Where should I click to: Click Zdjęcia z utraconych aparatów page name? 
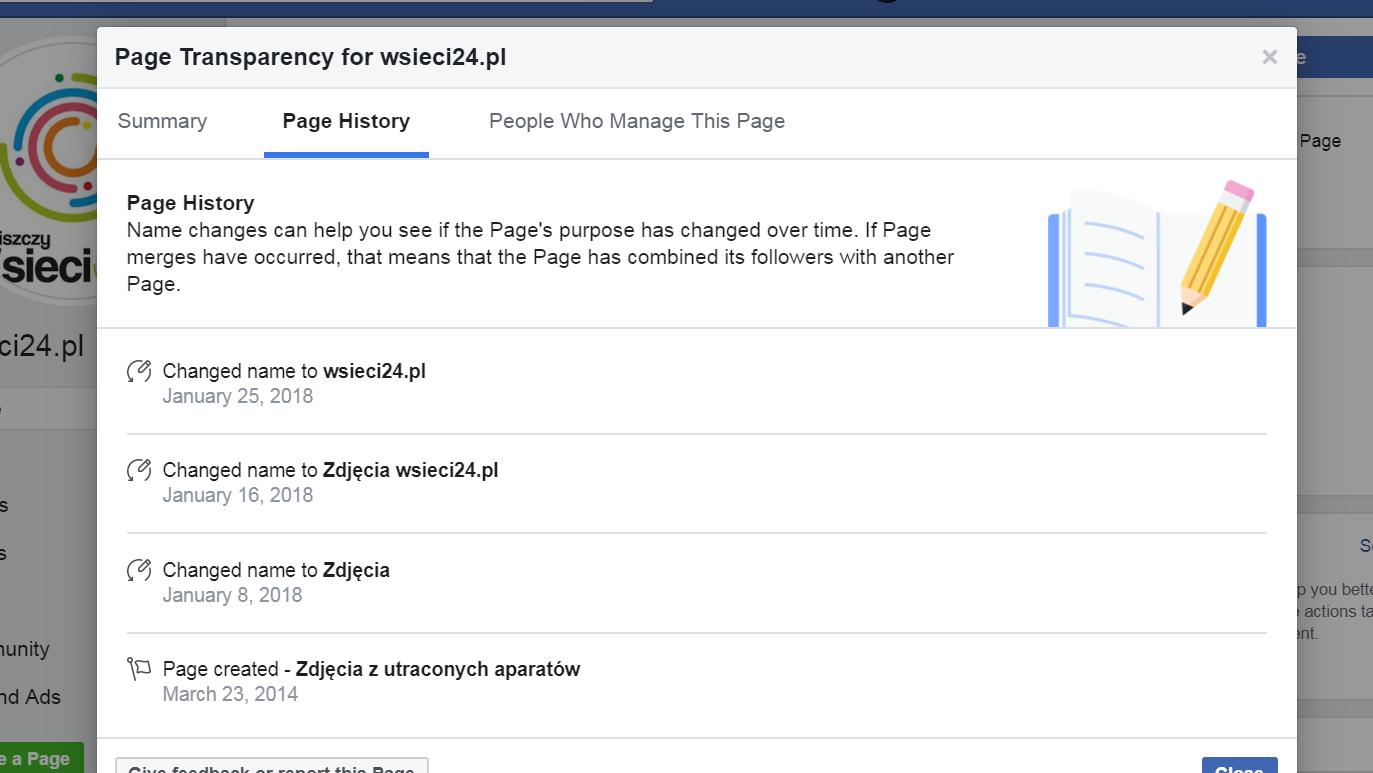[438, 669]
